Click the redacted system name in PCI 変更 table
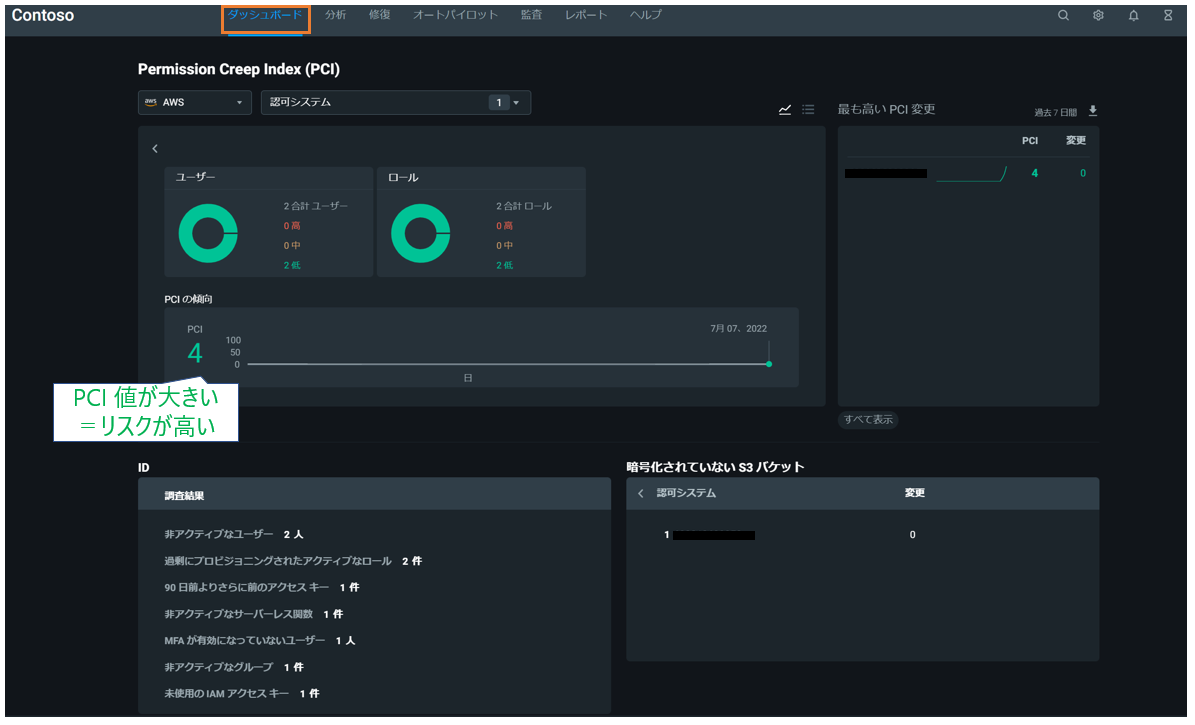The height and width of the screenshot is (725, 1195). click(x=886, y=174)
